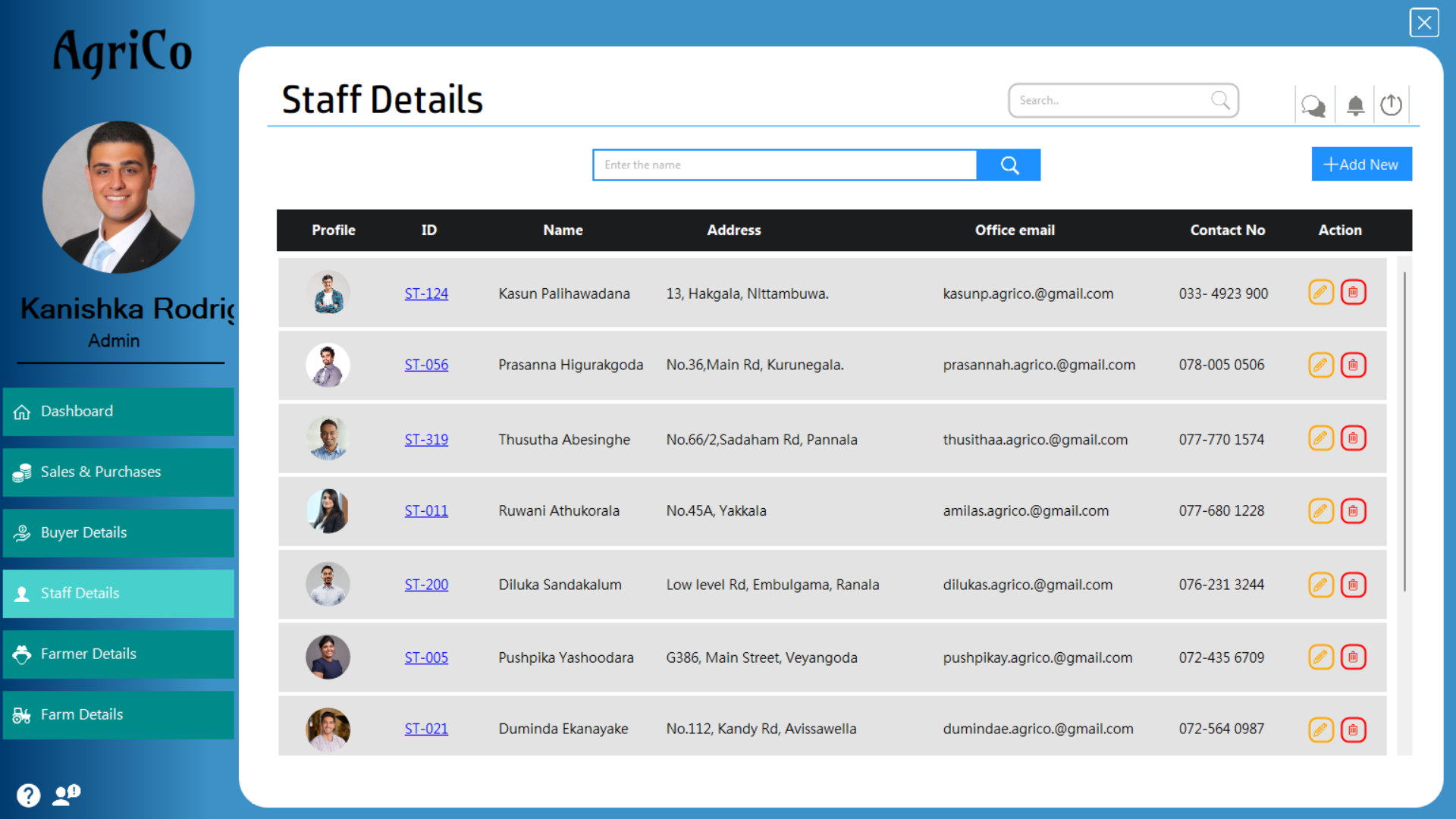The height and width of the screenshot is (819, 1456).
Task: Open staff record ST-200
Action: point(426,585)
